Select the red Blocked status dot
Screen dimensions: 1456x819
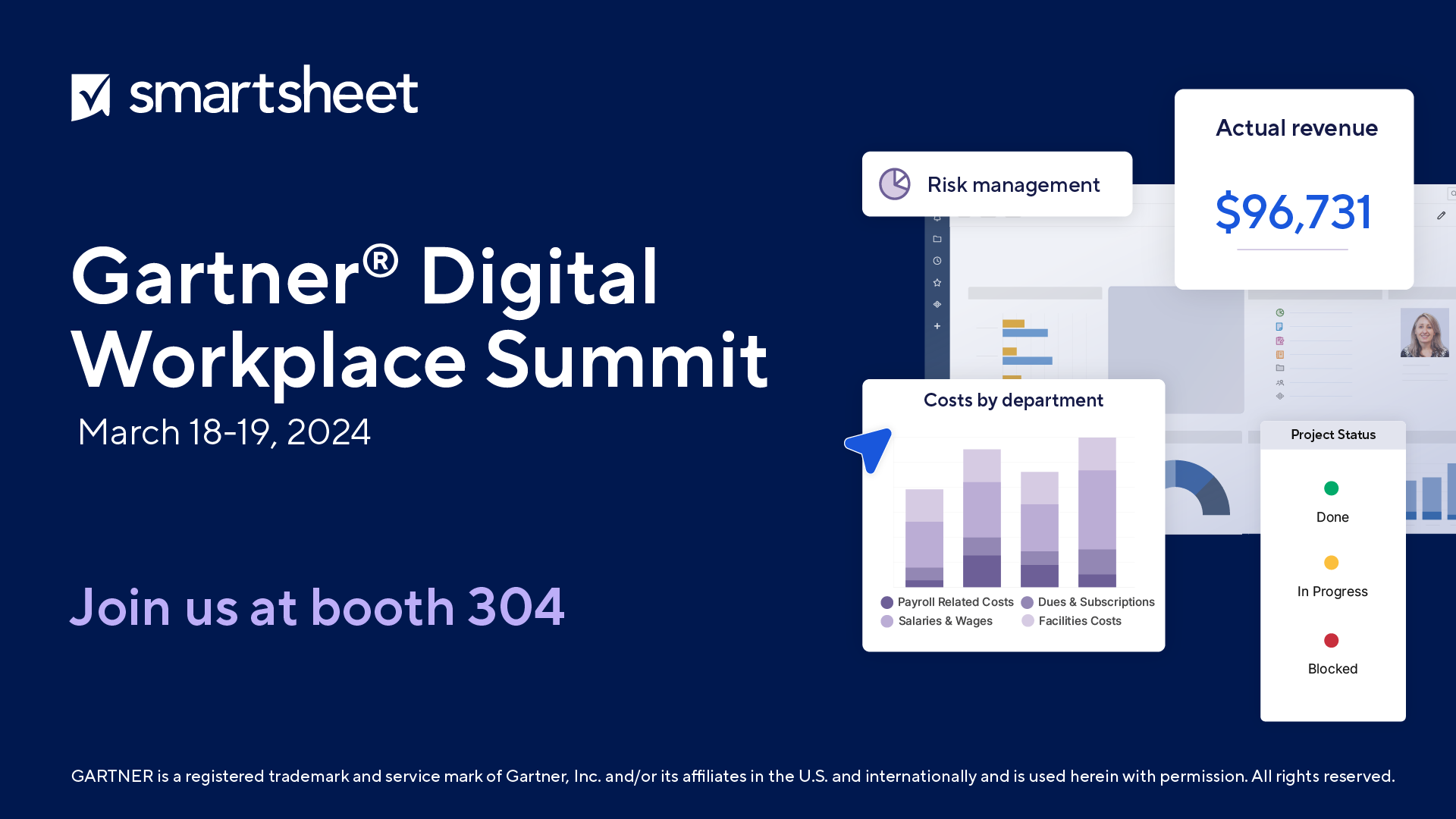1331,641
